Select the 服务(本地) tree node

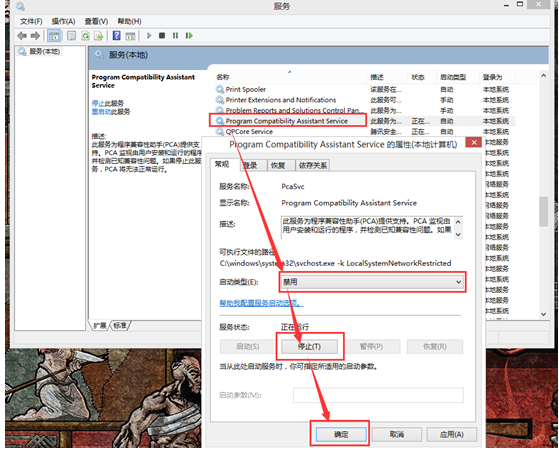pyautogui.click(x=40, y=51)
